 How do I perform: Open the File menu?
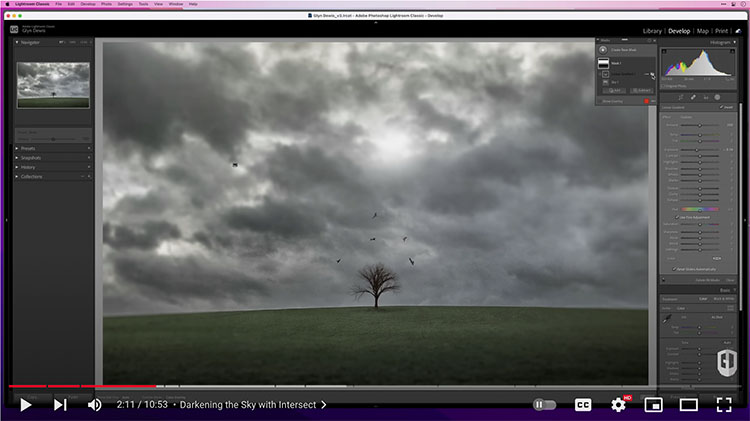[58, 4]
